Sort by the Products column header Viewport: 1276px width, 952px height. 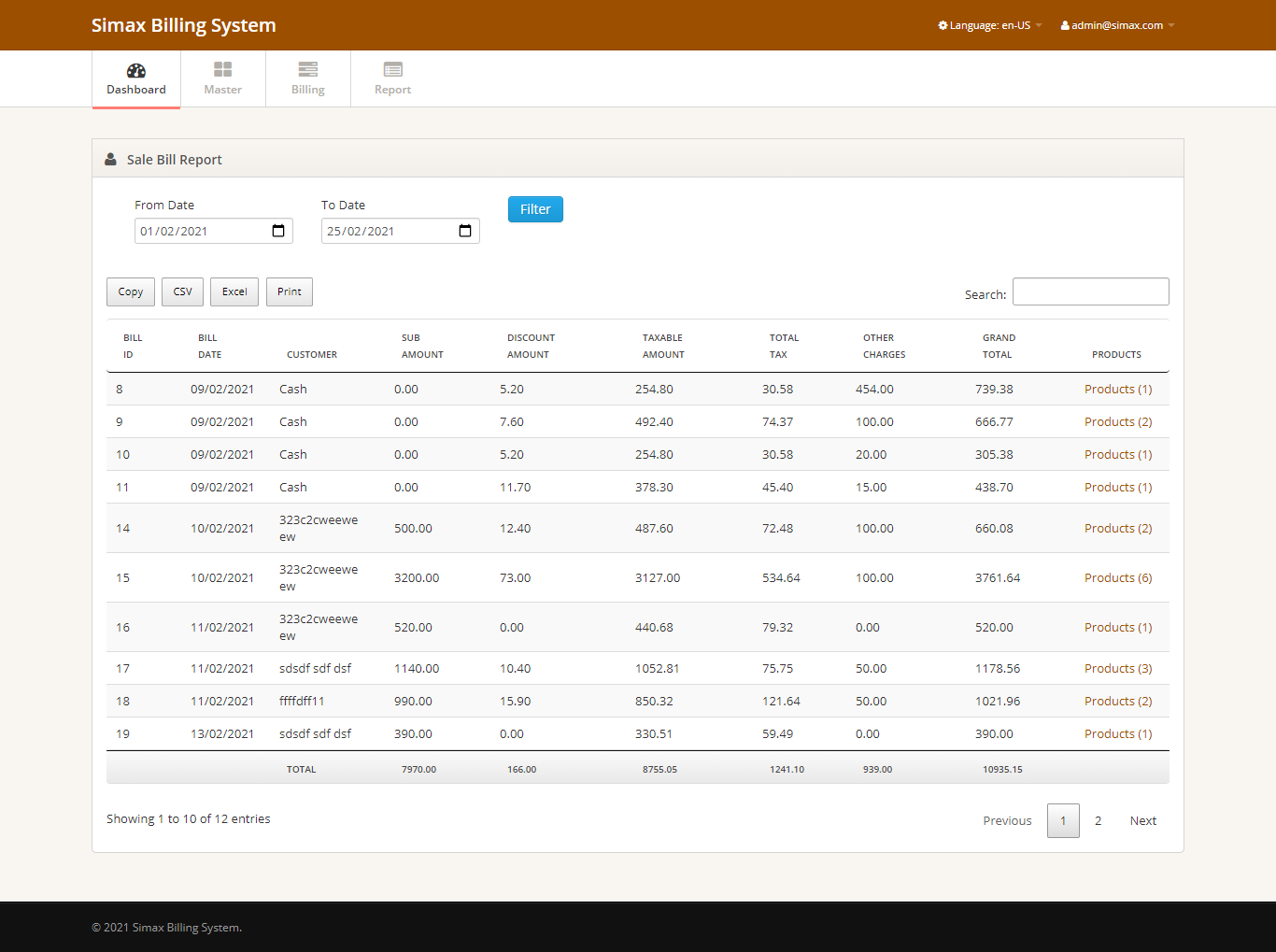pyautogui.click(x=1116, y=354)
